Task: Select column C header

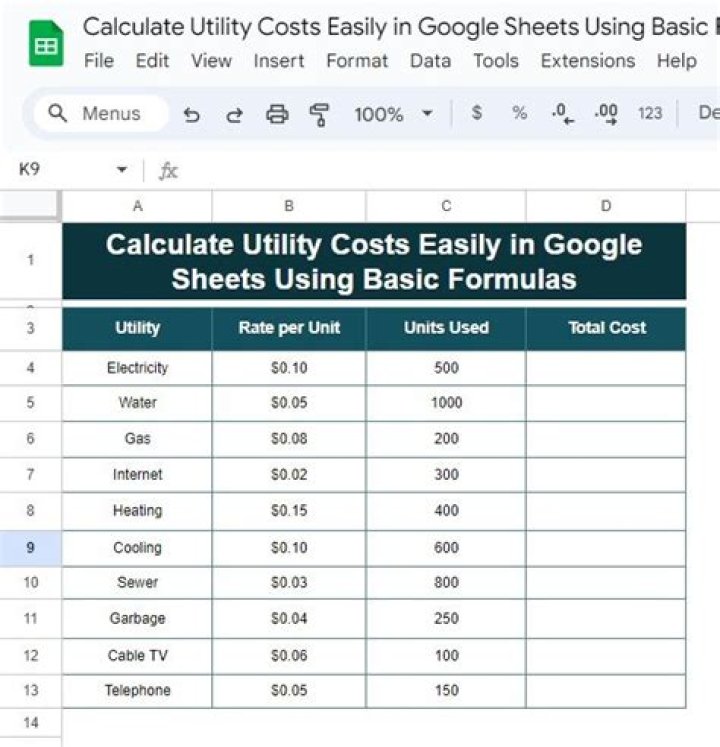Action: [446, 206]
